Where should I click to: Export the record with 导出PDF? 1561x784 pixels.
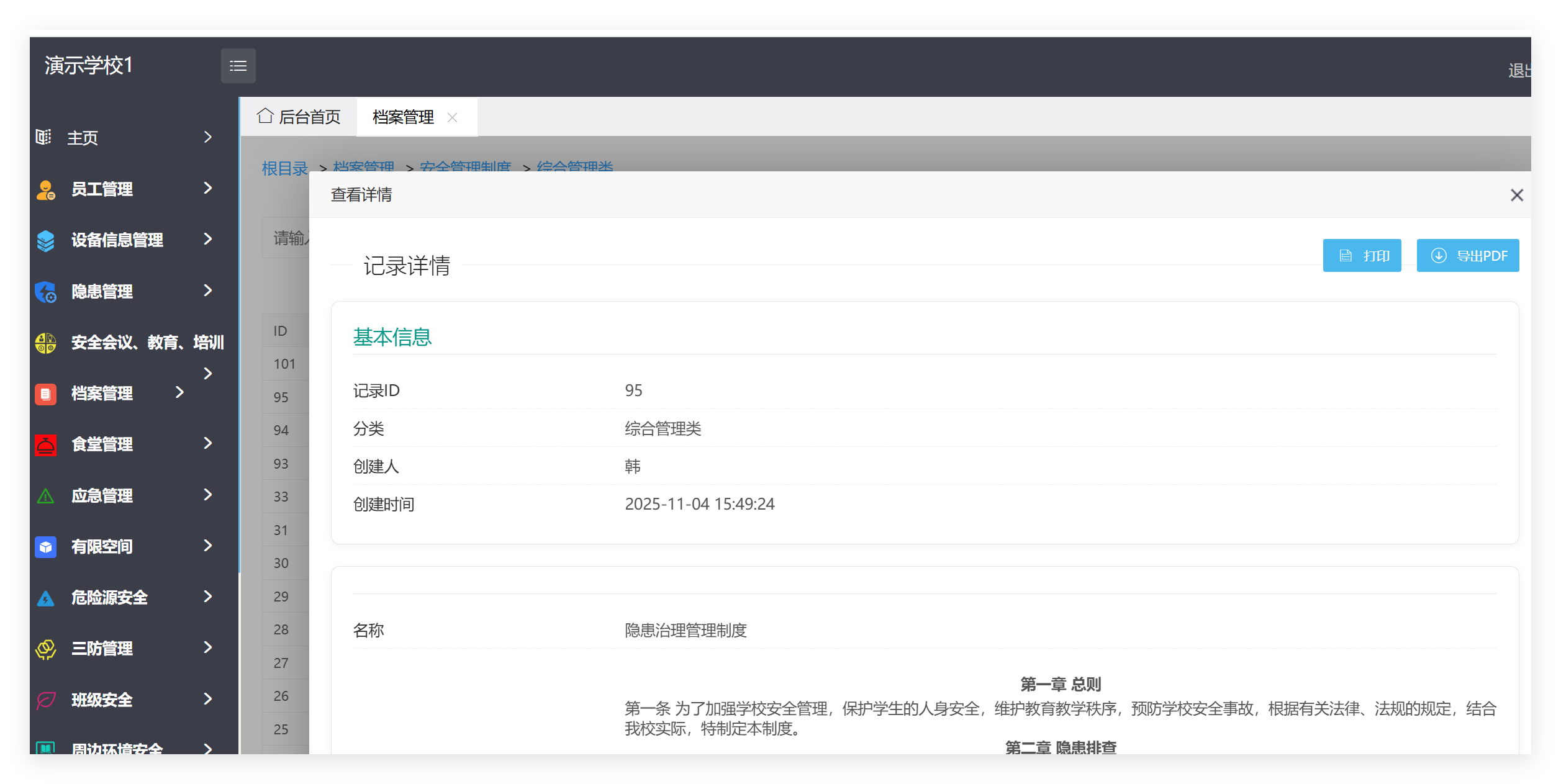[x=1468, y=255]
